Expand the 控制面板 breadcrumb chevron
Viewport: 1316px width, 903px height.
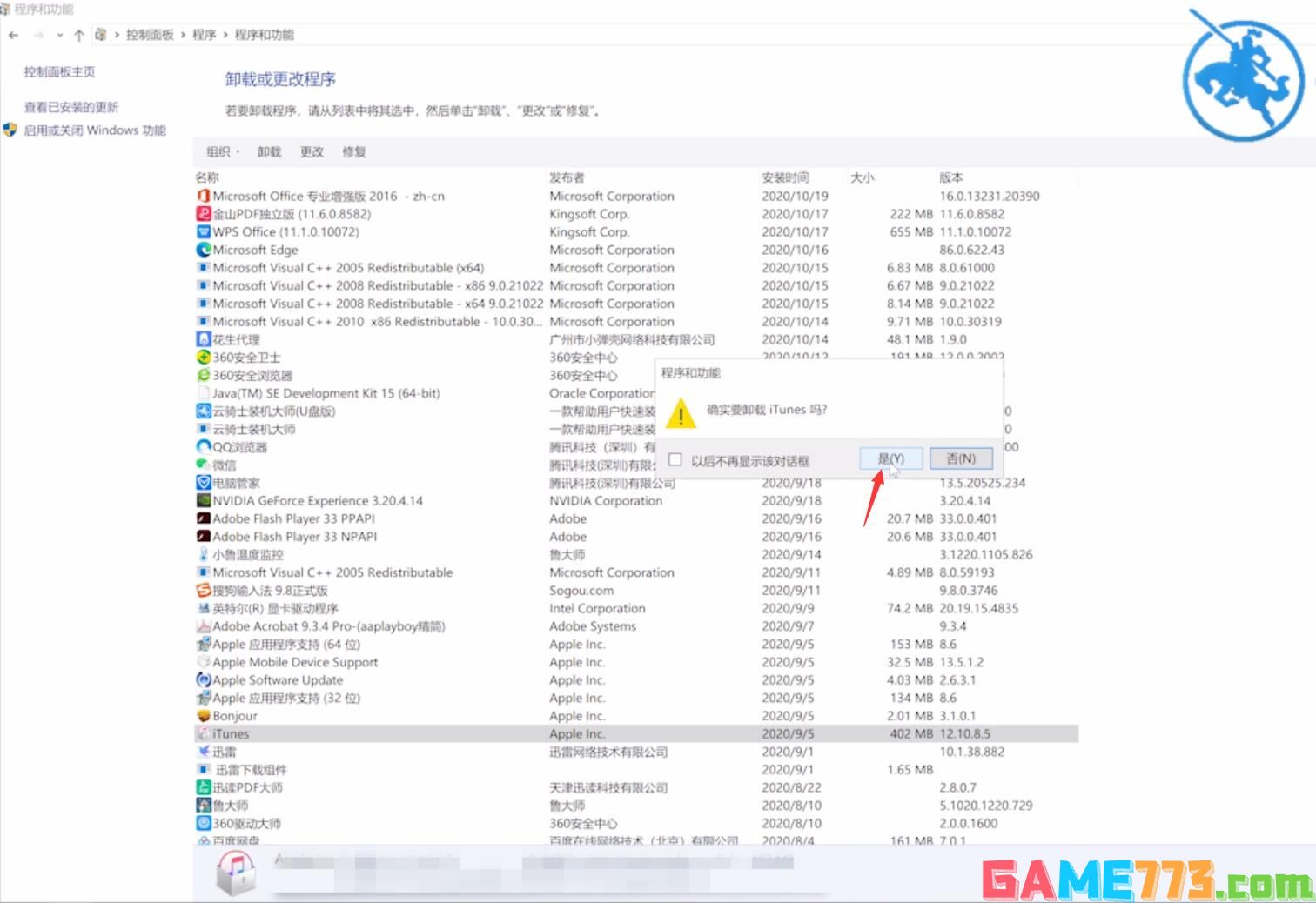click(x=184, y=35)
